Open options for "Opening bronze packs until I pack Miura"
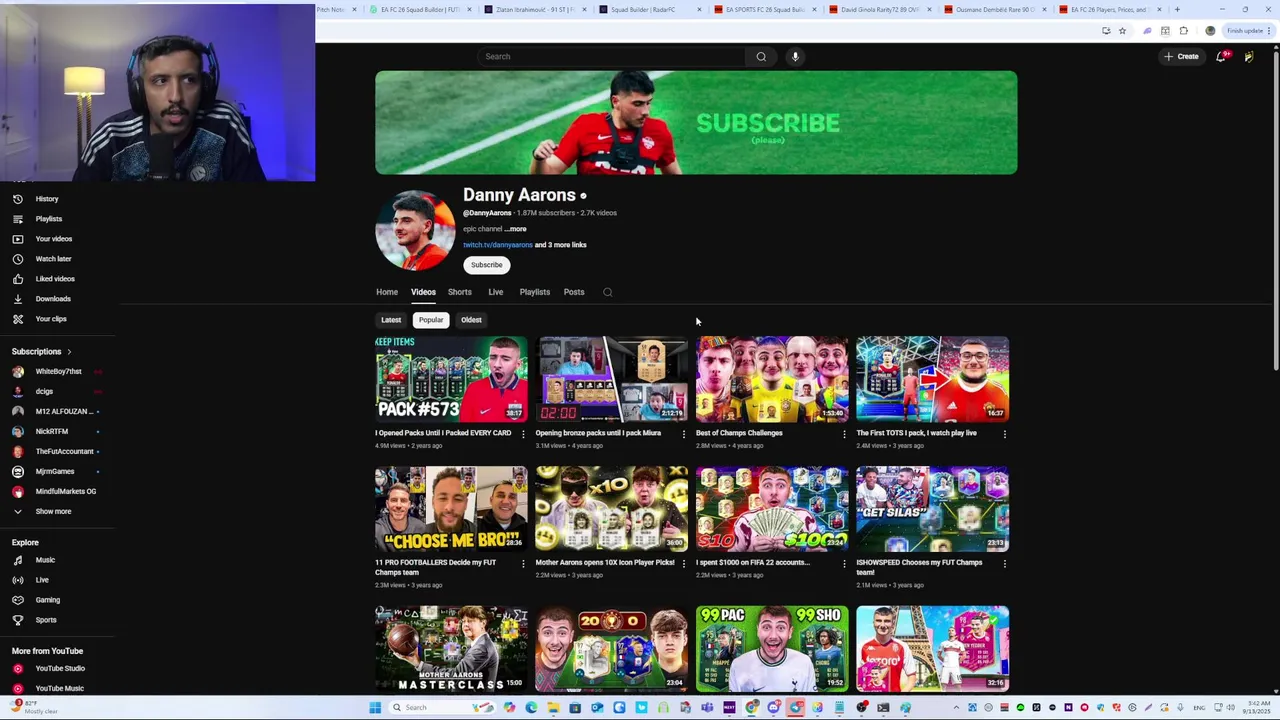This screenshot has width=1280, height=720. click(684, 434)
